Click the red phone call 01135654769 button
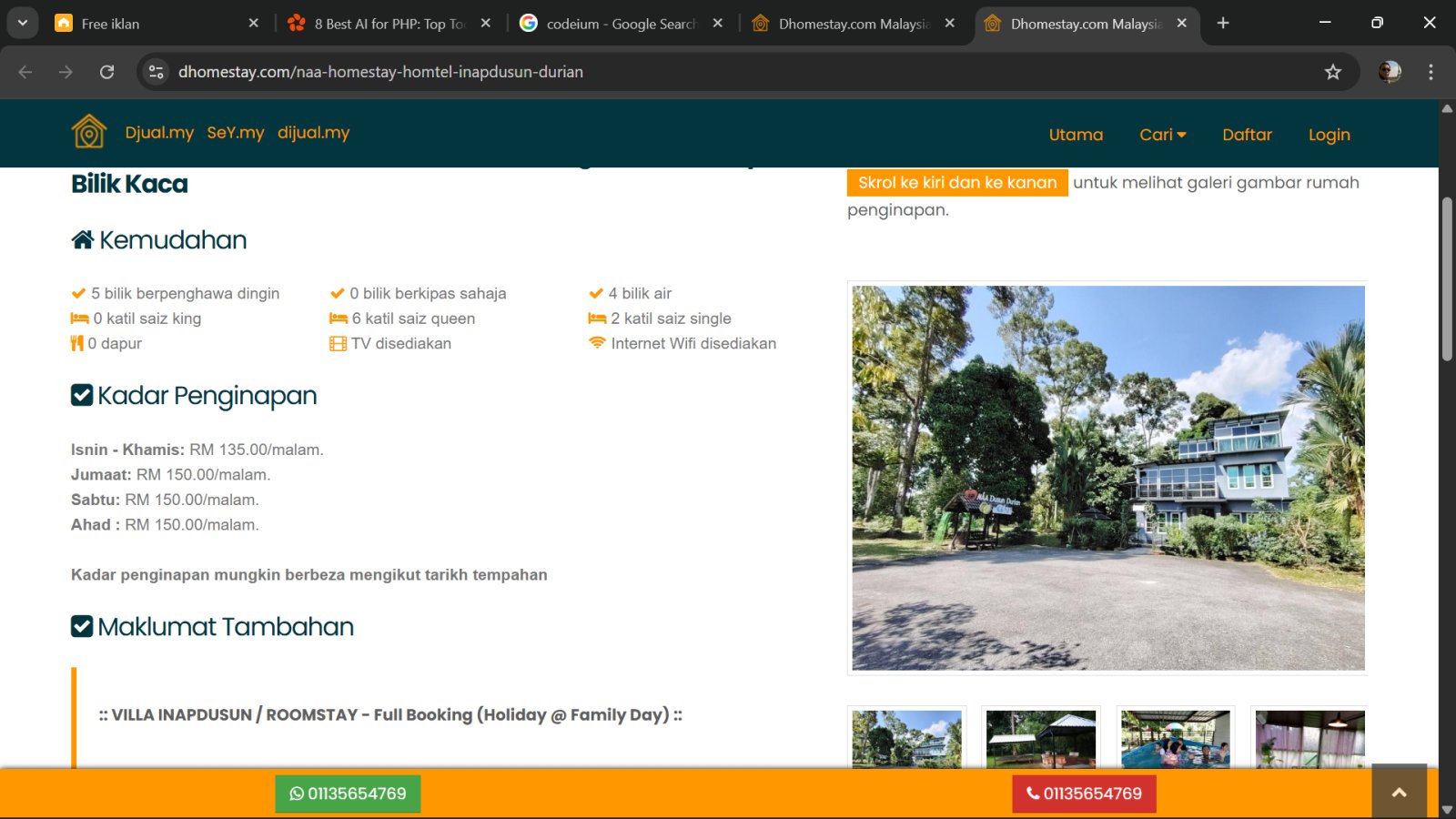The height and width of the screenshot is (819, 1456). 1084,794
